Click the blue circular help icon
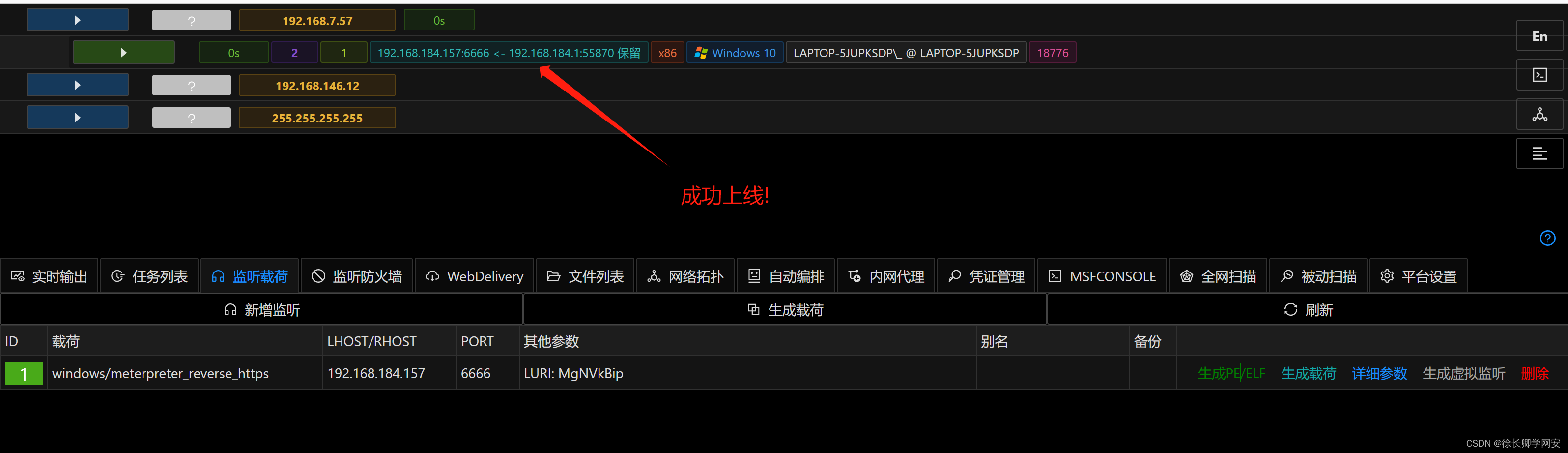Viewport: 1568px width, 453px height. (1548, 239)
